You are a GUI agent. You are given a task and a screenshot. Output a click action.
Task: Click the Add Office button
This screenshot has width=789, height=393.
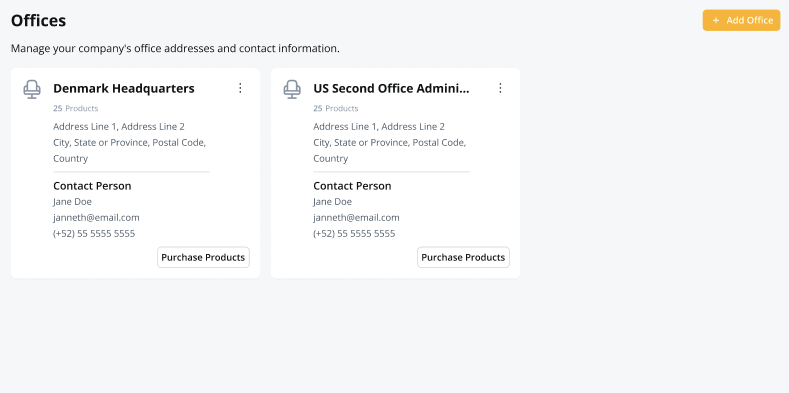[x=741, y=20]
